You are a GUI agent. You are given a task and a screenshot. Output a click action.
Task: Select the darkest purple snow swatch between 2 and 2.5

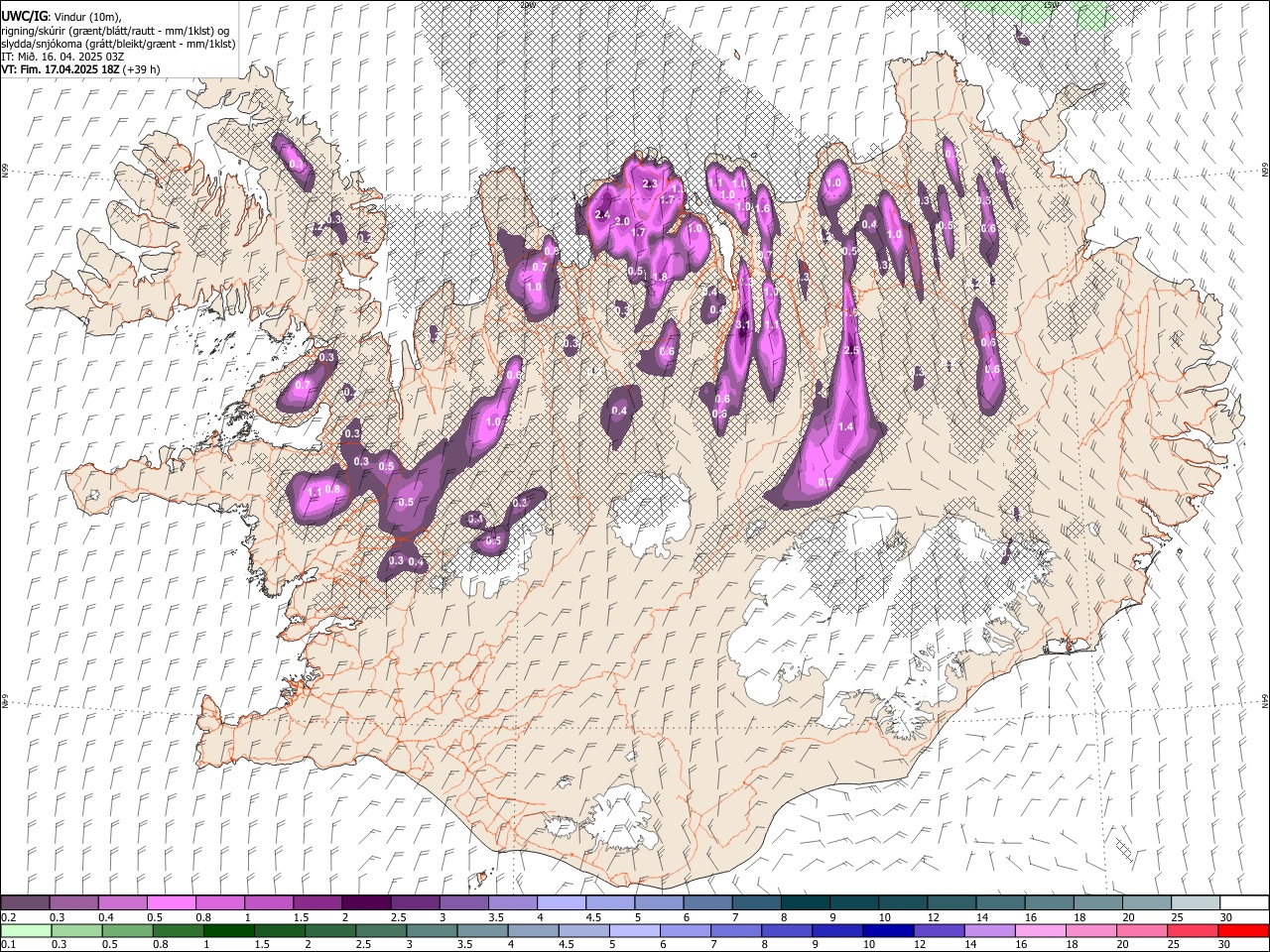point(366,902)
